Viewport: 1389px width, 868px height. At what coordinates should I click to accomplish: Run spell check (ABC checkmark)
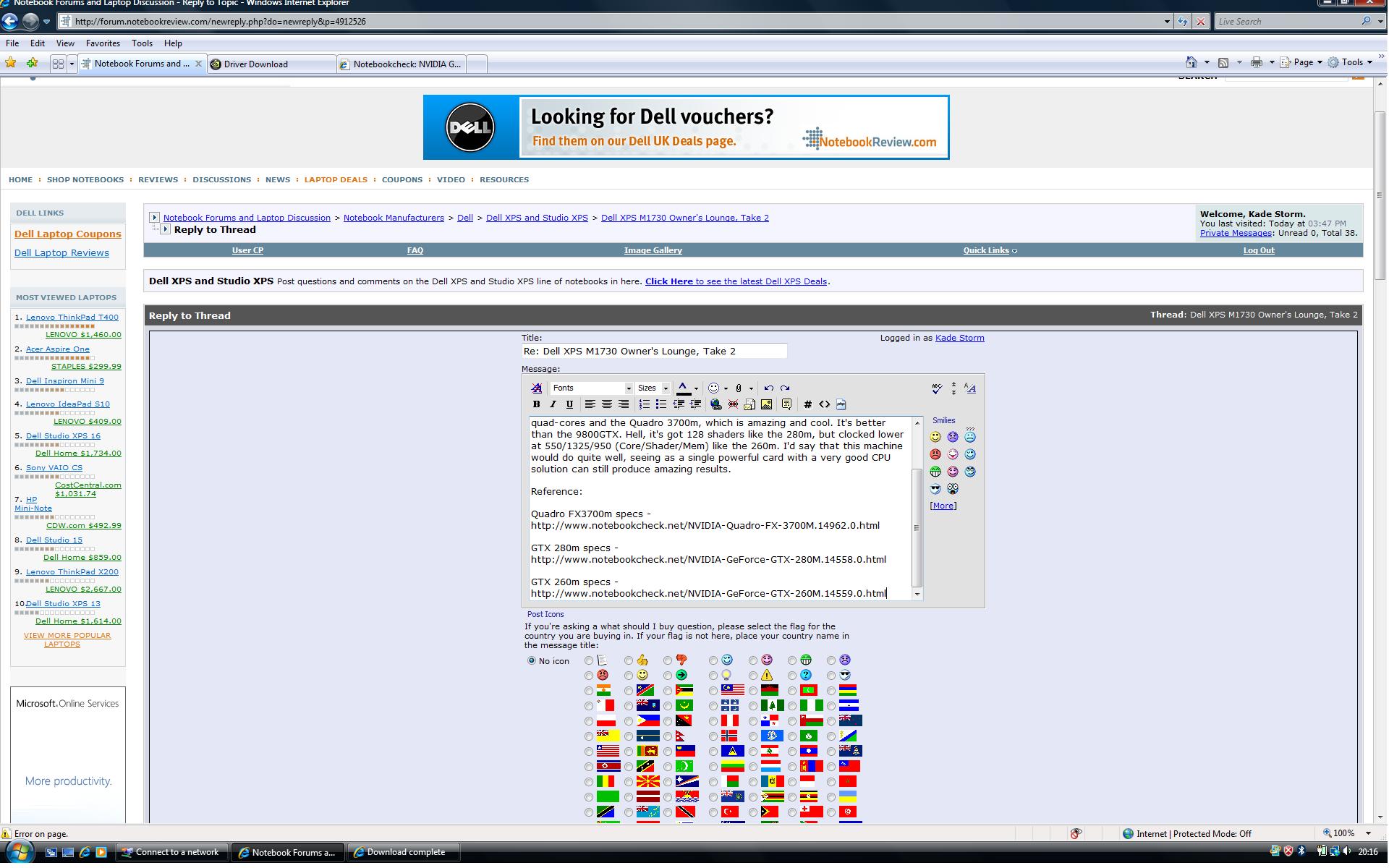pos(937,388)
